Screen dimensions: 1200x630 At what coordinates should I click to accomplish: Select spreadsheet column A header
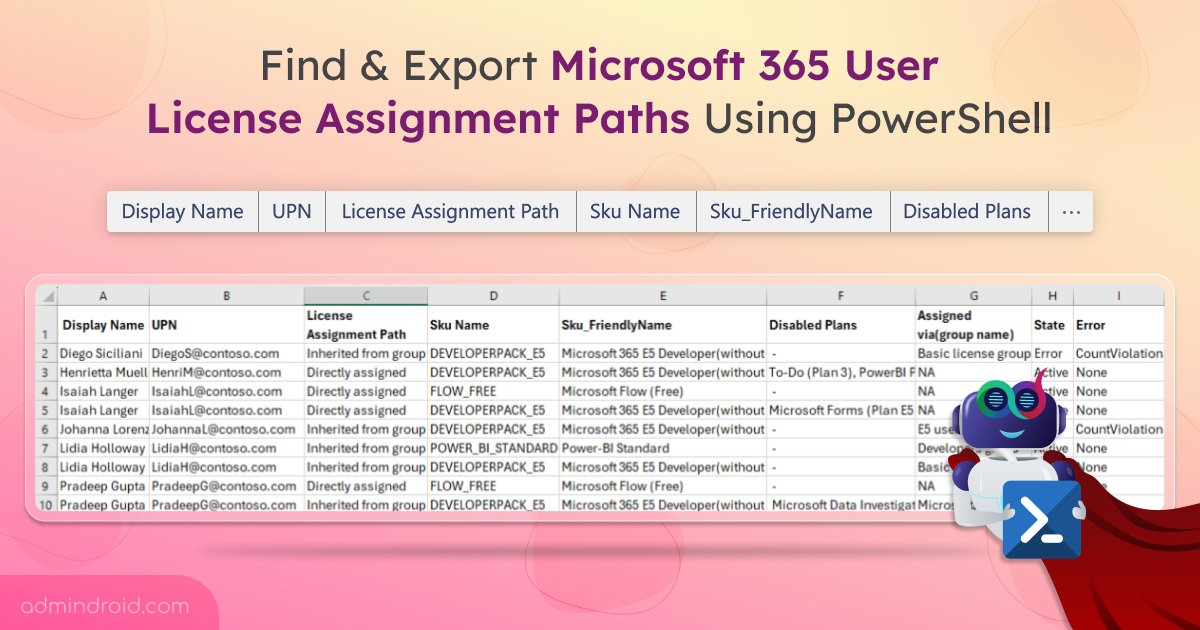tap(104, 295)
